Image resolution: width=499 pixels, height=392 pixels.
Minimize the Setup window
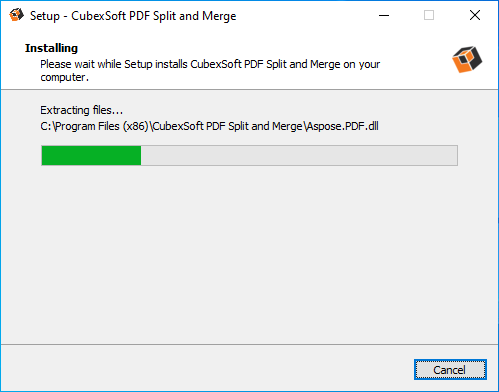[384, 15]
